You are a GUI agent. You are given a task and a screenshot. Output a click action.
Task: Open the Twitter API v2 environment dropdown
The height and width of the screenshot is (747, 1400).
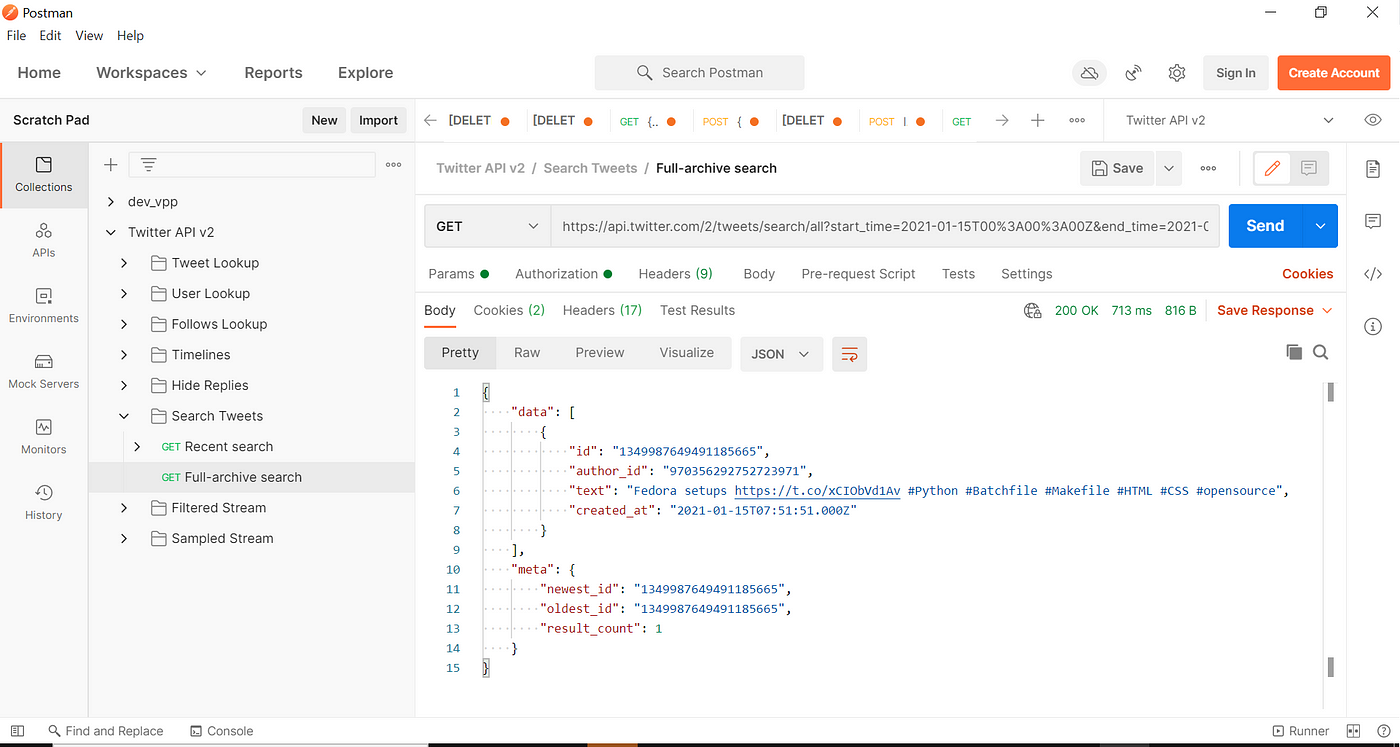pyautogui.click(x=1228, y=120)
